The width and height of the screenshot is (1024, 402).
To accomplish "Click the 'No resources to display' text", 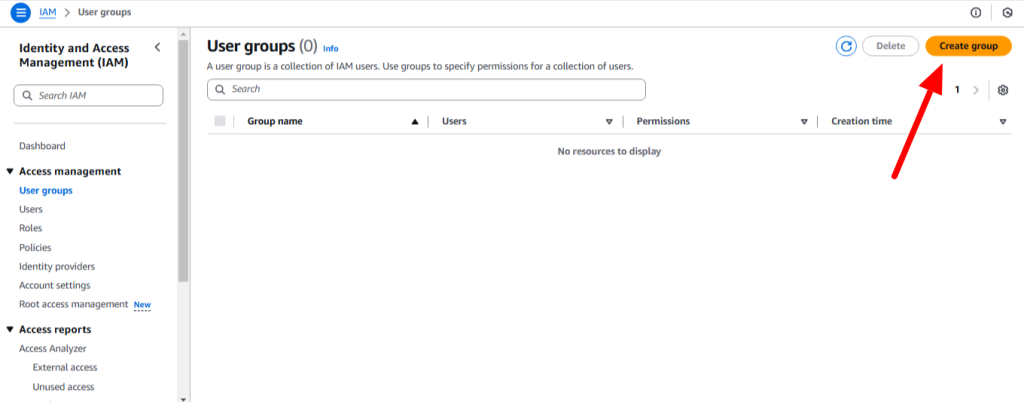I will tap(609, 151).
